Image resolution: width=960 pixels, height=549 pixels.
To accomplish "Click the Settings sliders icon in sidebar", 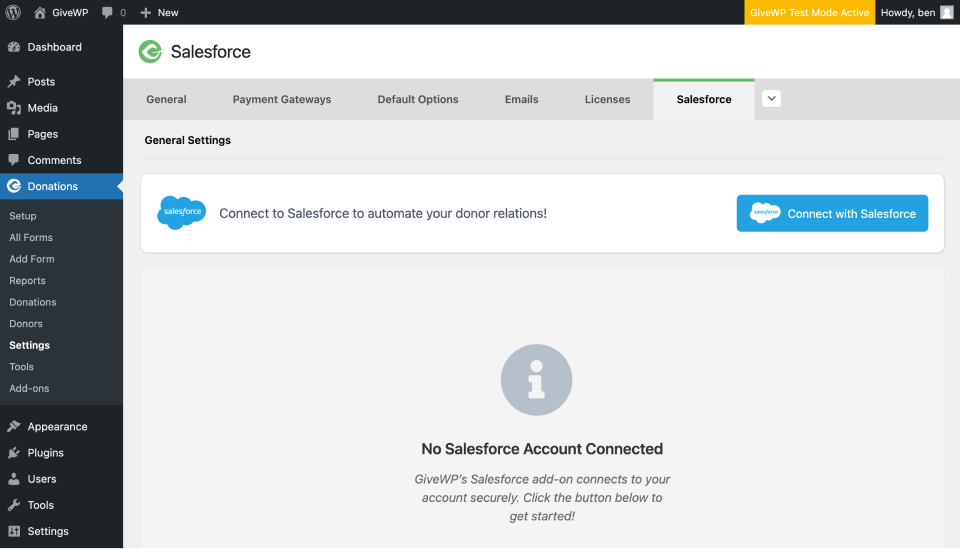I will point(13,531).
